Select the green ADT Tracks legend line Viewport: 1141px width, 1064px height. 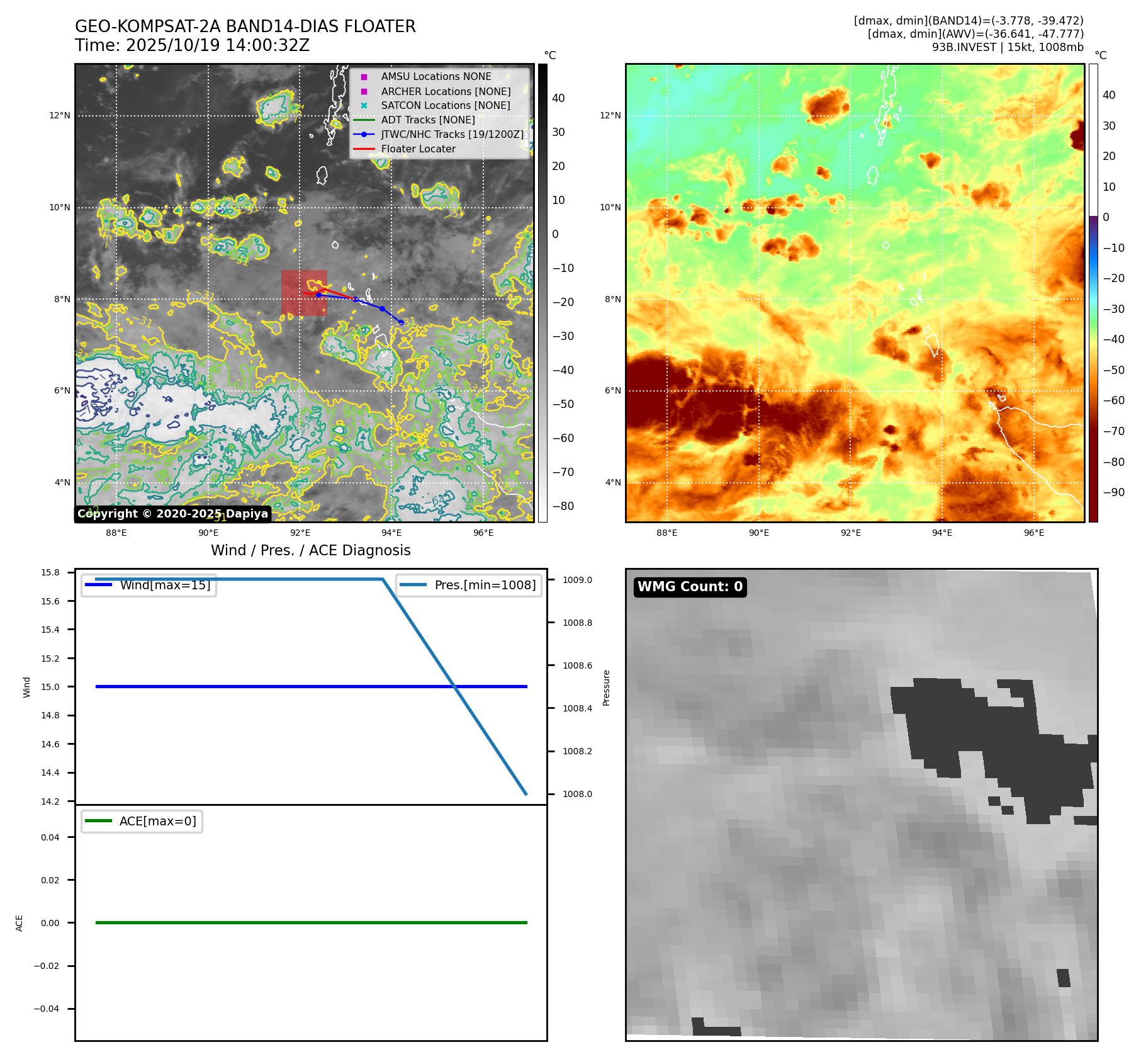pos(364,120)
